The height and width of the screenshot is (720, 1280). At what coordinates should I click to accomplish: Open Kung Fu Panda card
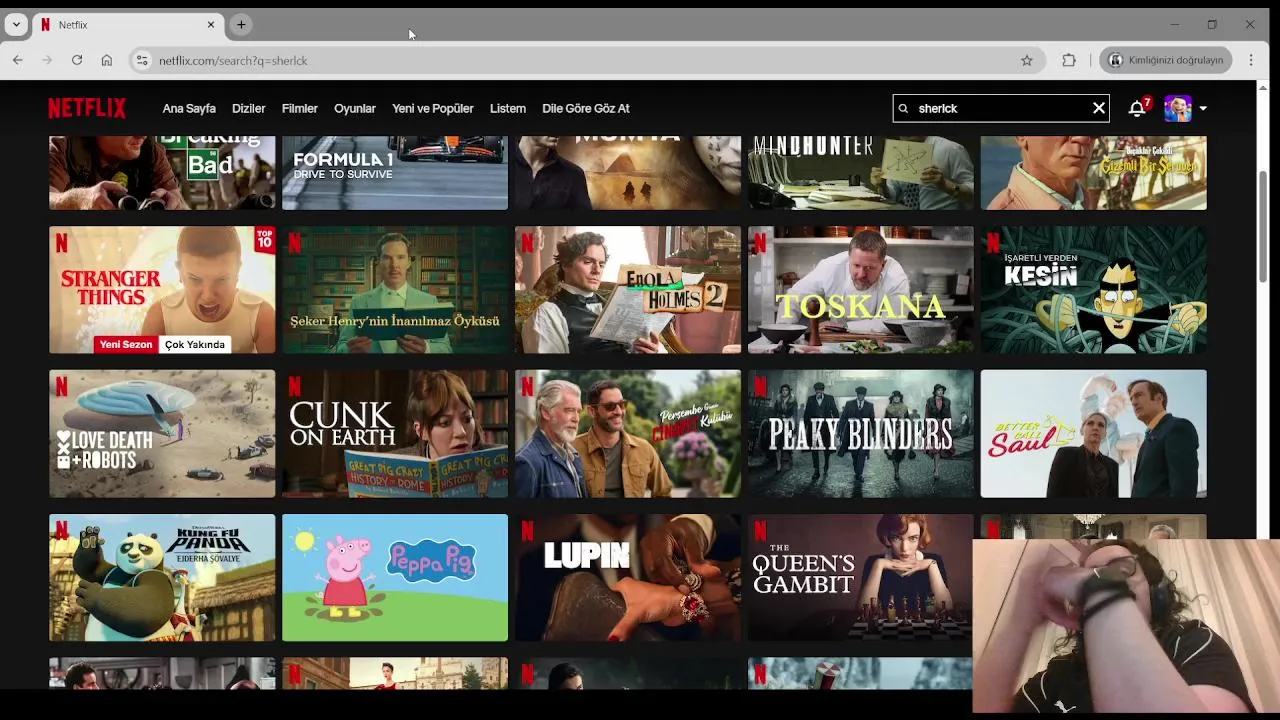[162, 577]
